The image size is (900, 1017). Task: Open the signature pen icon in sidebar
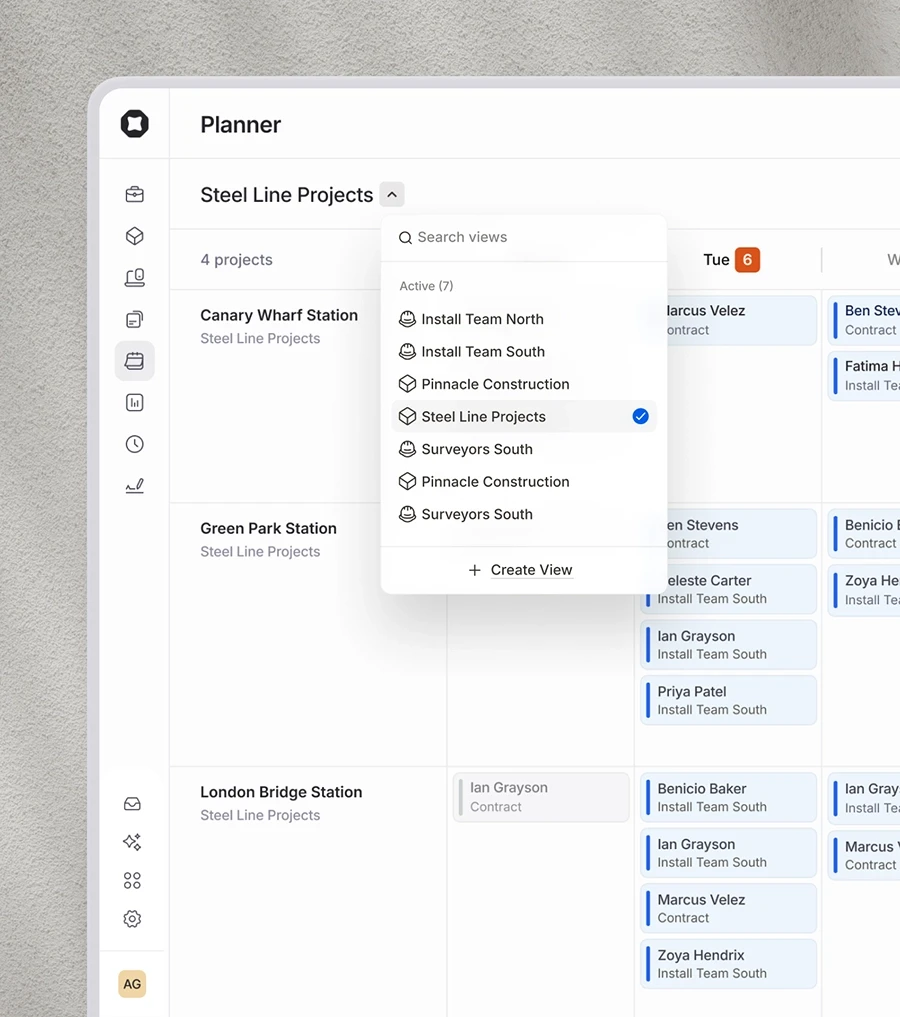coord(135,486)
